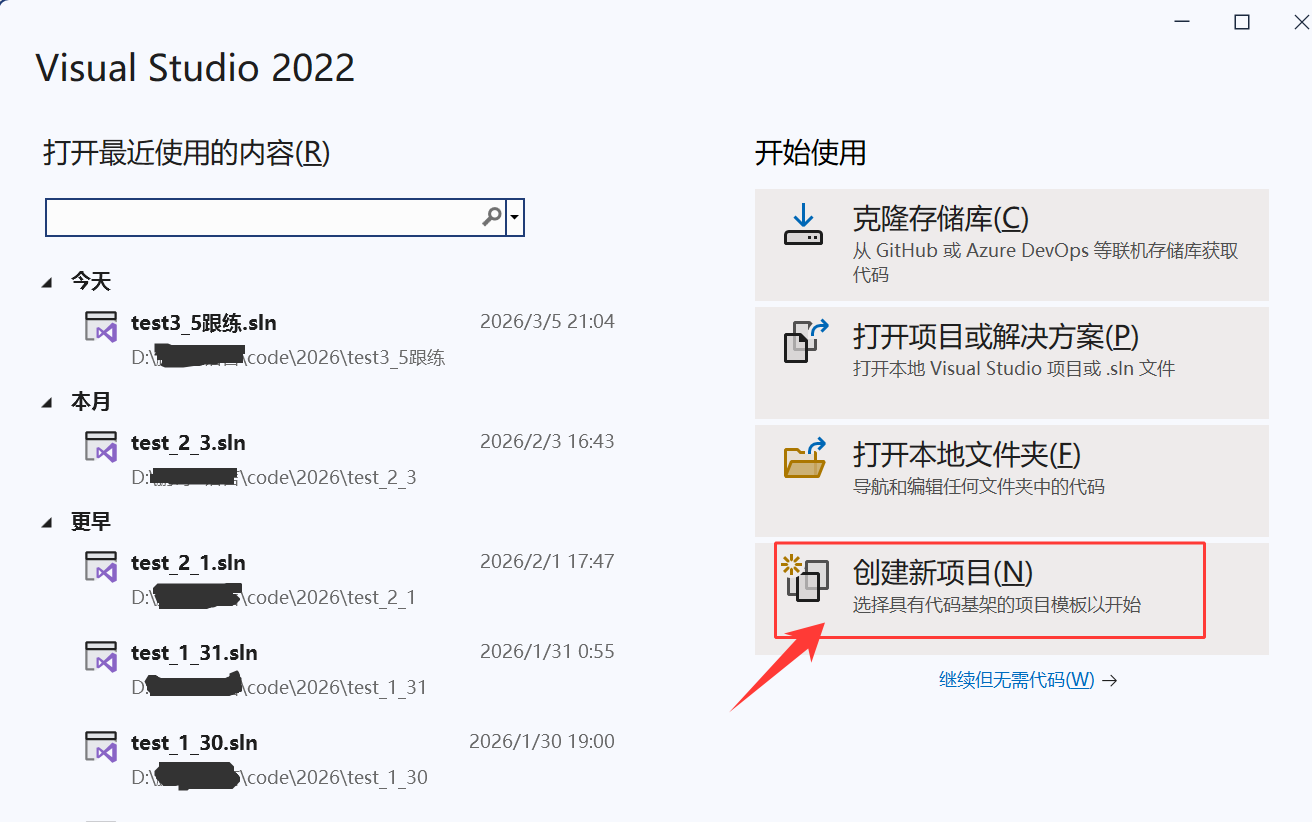Click the path ending code\2026\test_1_31
Viewport: 1312px width, 822px height.
point(279,688)
